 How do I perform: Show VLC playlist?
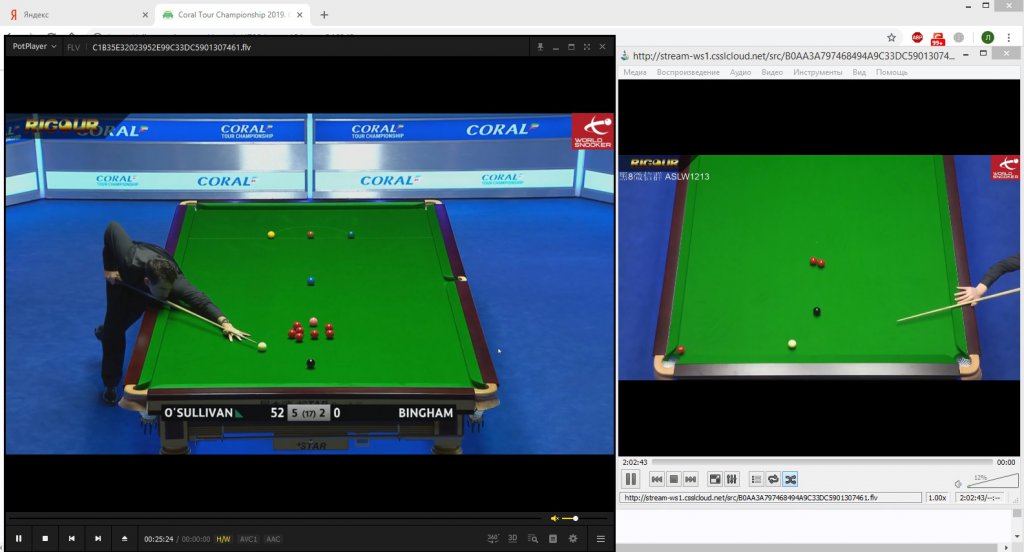pyautogui.click(x=756, y=479)
